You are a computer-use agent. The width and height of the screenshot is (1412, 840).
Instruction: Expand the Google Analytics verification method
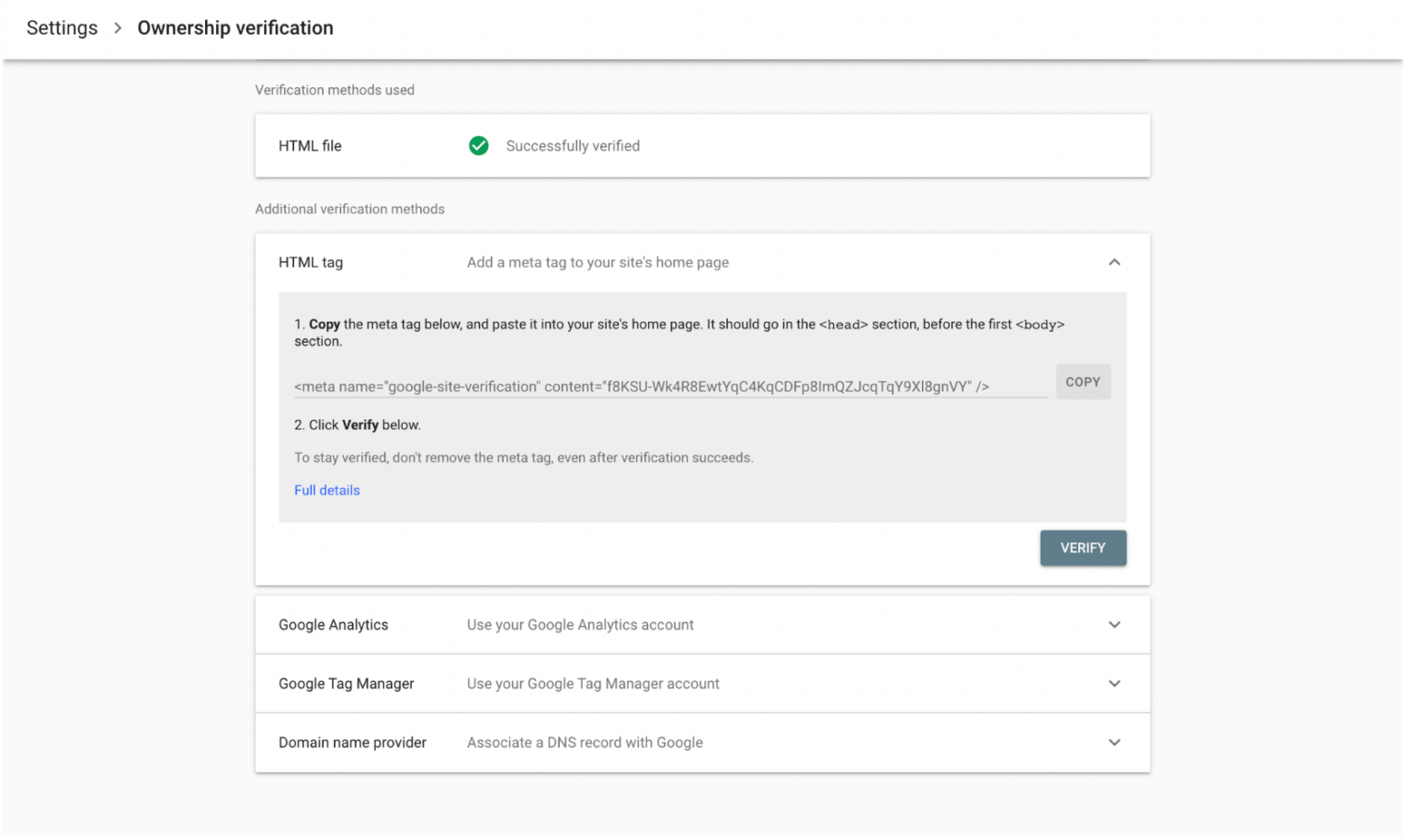pyautogui.click(x=1114, y=624)
